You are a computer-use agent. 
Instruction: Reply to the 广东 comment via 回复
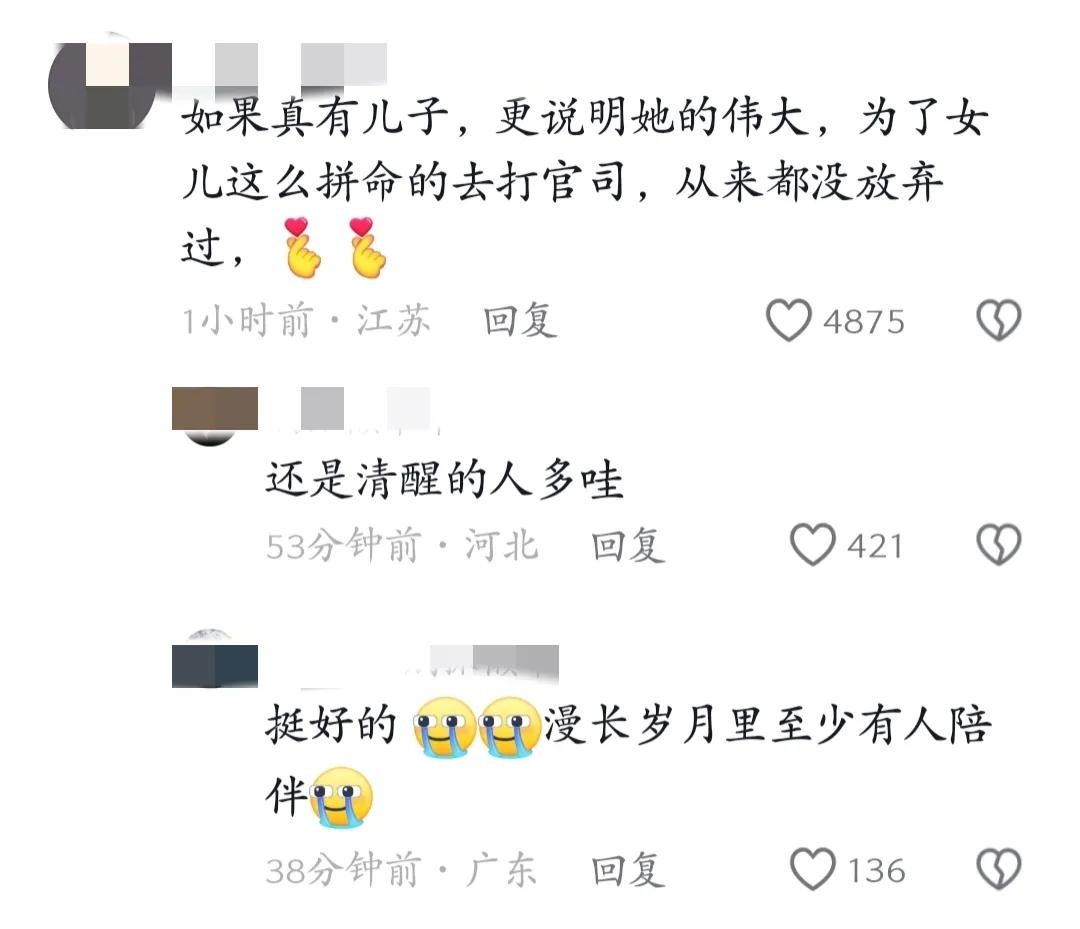[628, 870]
